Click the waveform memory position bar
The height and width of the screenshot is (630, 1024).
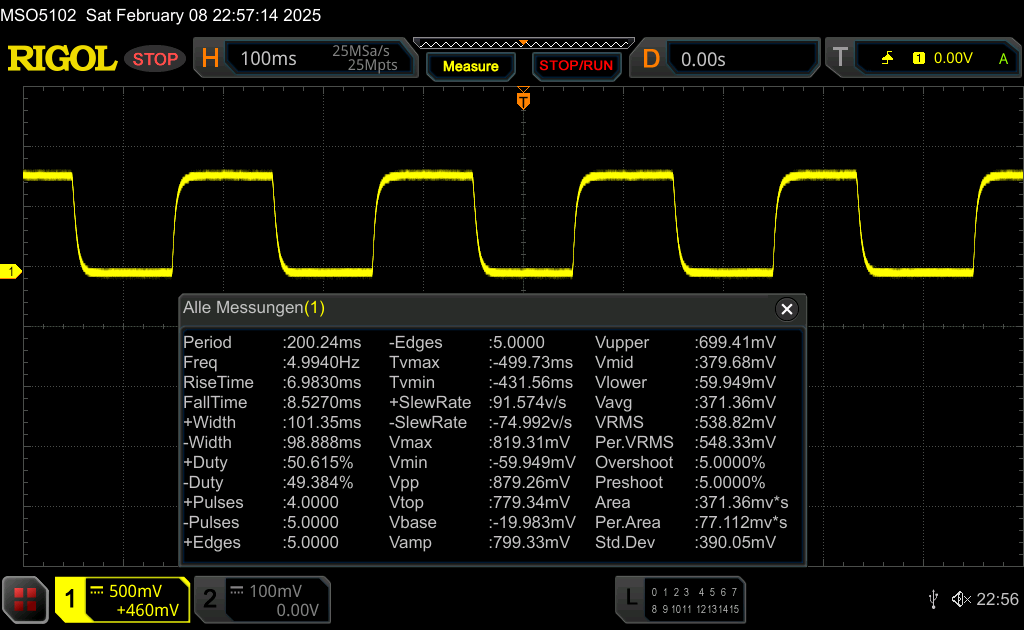tap(524, 44)
